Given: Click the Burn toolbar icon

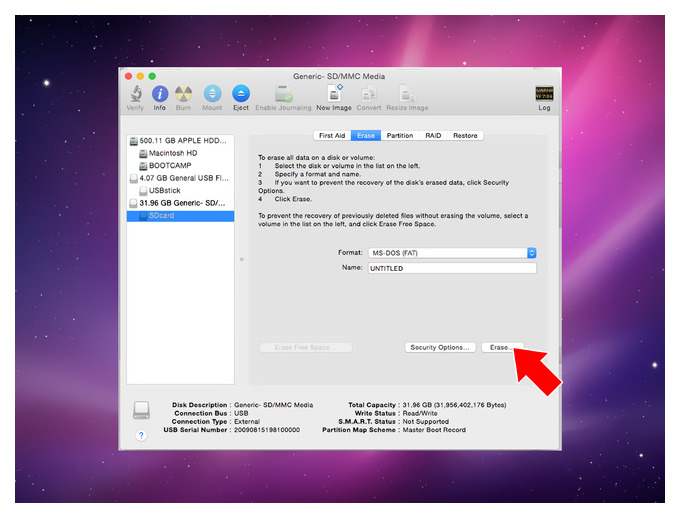Looking at the screenshot, I should [x=183, y=94].
